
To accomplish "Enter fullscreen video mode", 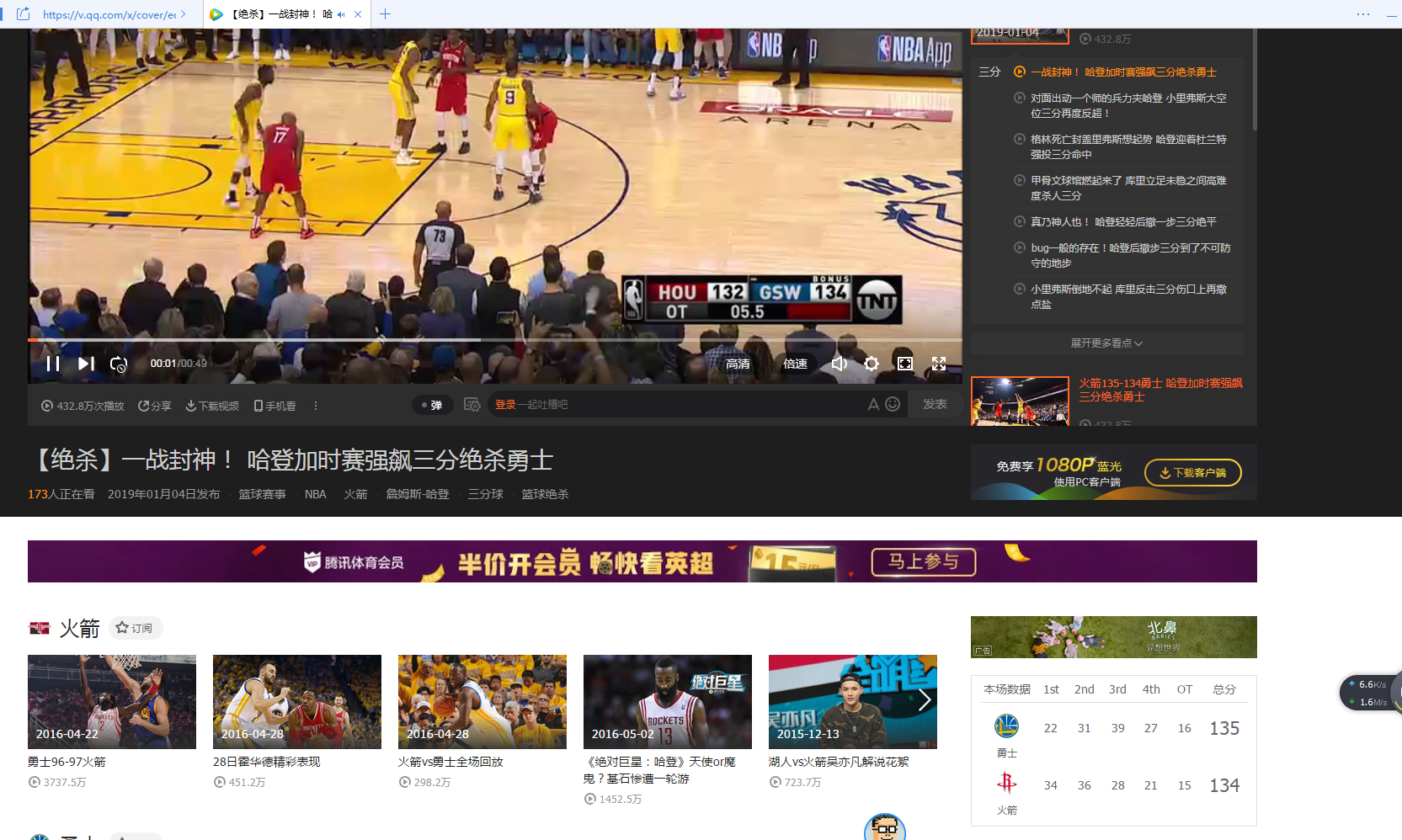I will 939,364.
